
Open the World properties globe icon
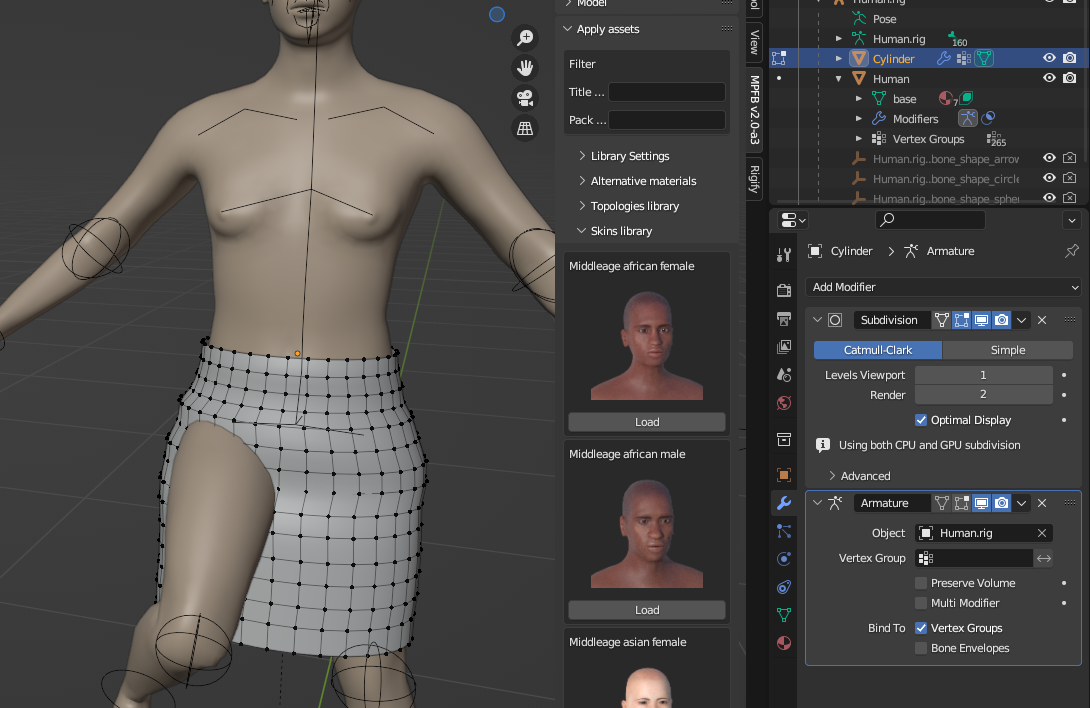[x=784, y=403]
